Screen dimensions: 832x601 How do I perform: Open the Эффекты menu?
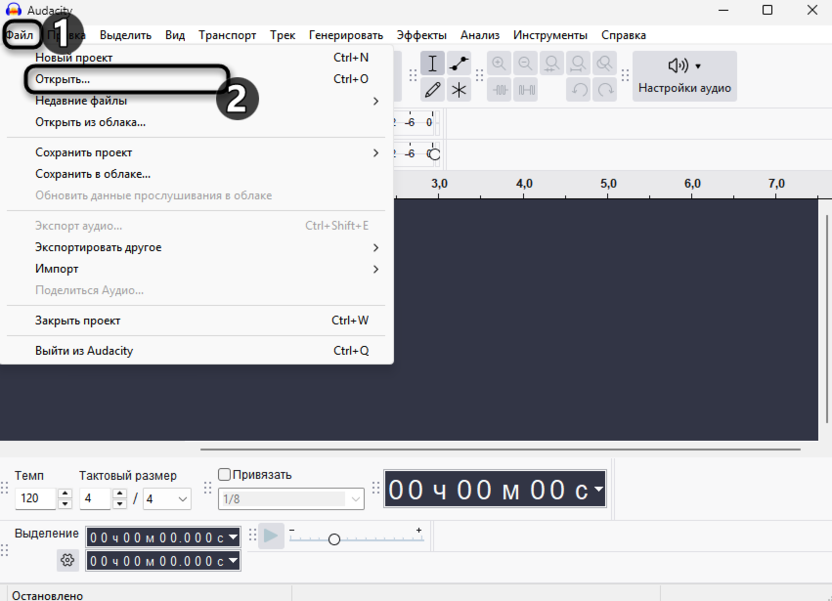tap(422, 34)
